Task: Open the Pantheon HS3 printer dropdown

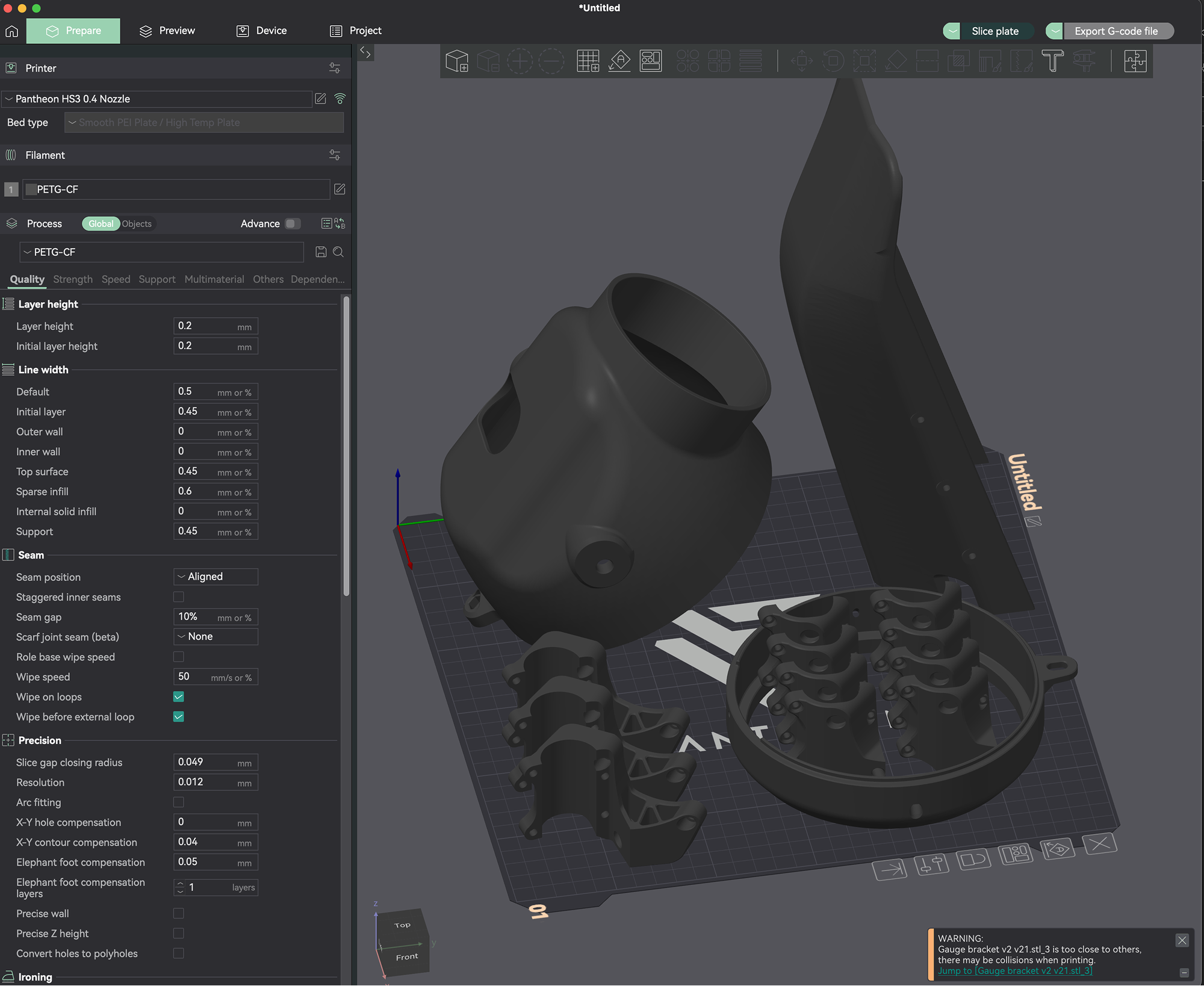Action: [x=157, y=99]
